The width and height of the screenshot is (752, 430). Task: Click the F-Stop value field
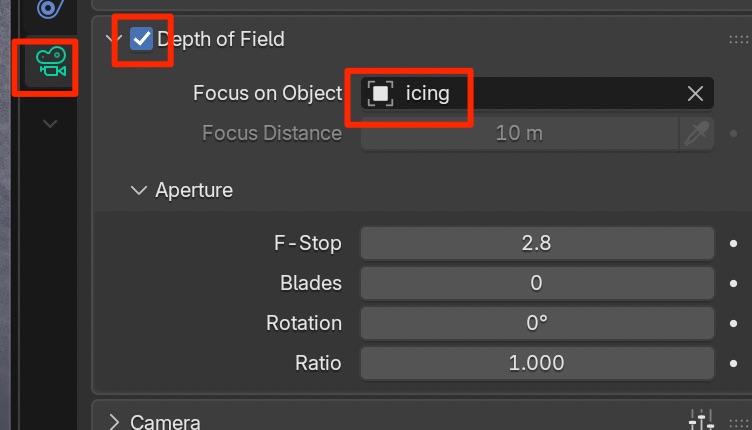click(x=536, y=243)
